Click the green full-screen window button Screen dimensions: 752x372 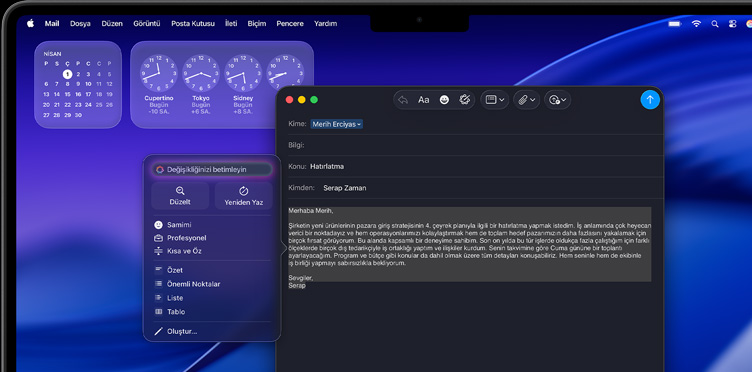(x=314, y=100)
